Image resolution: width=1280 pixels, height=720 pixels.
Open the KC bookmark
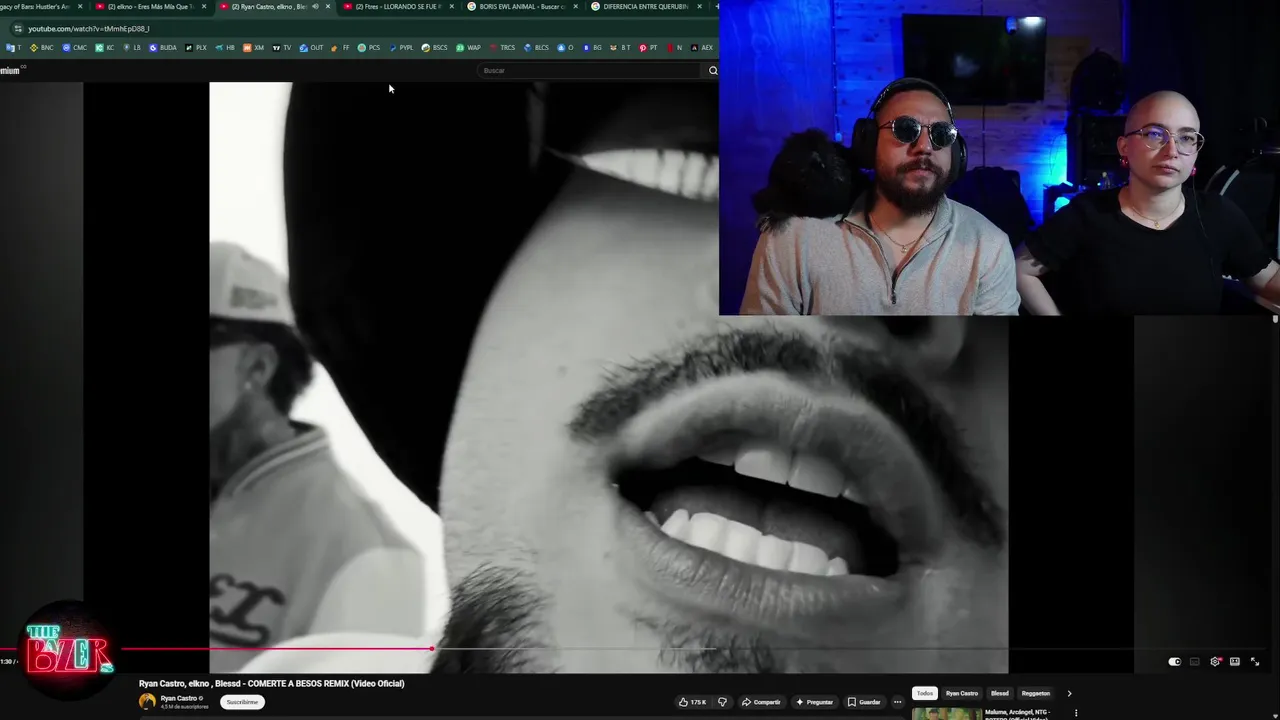(x=105, y=48)
